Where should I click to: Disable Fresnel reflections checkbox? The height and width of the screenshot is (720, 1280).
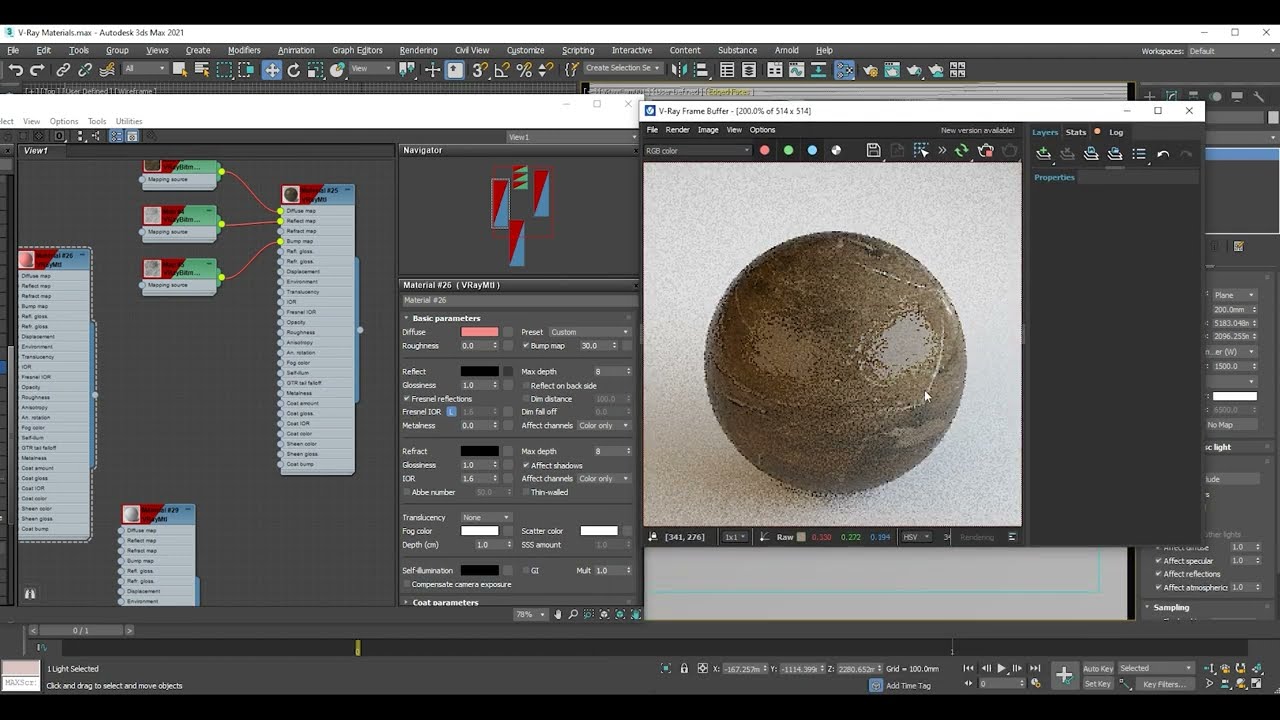(406, 399)
